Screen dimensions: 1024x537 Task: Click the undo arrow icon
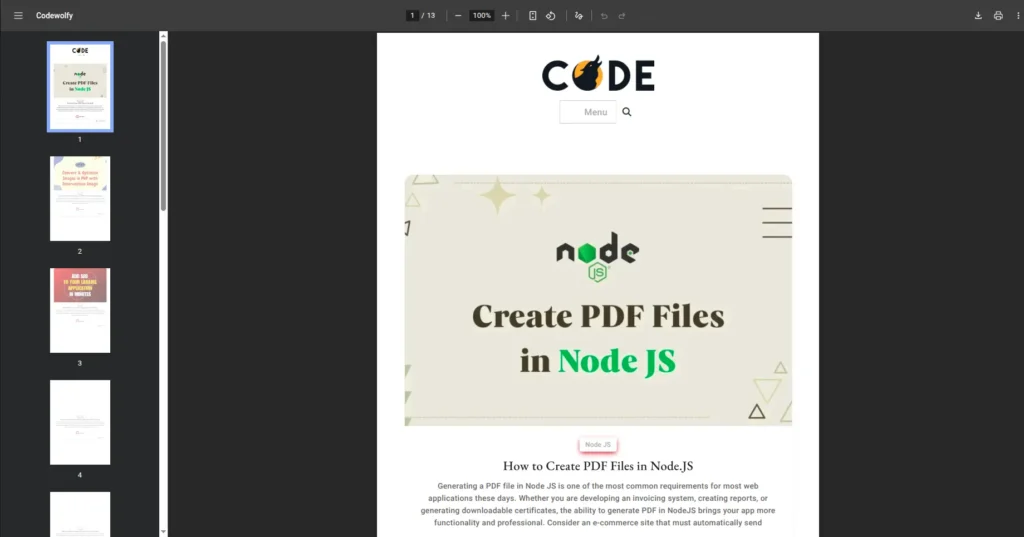(x=604, y=16)
